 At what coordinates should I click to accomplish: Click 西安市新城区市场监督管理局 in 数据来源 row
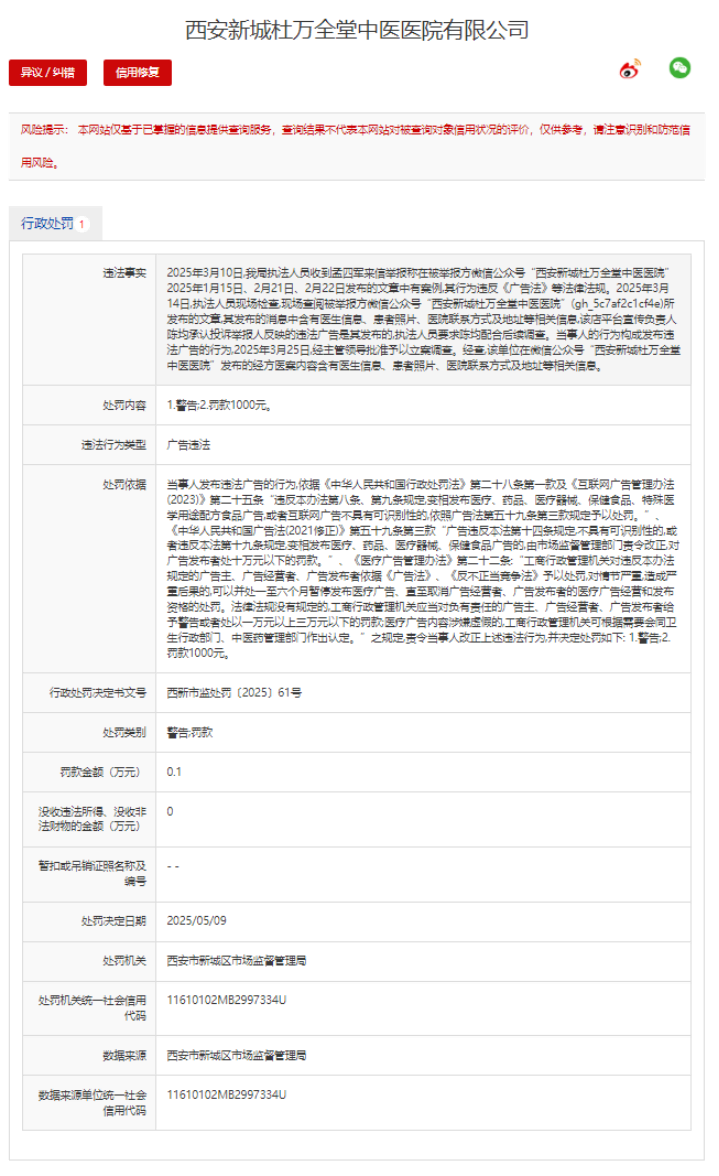[x=236, y=1056]
